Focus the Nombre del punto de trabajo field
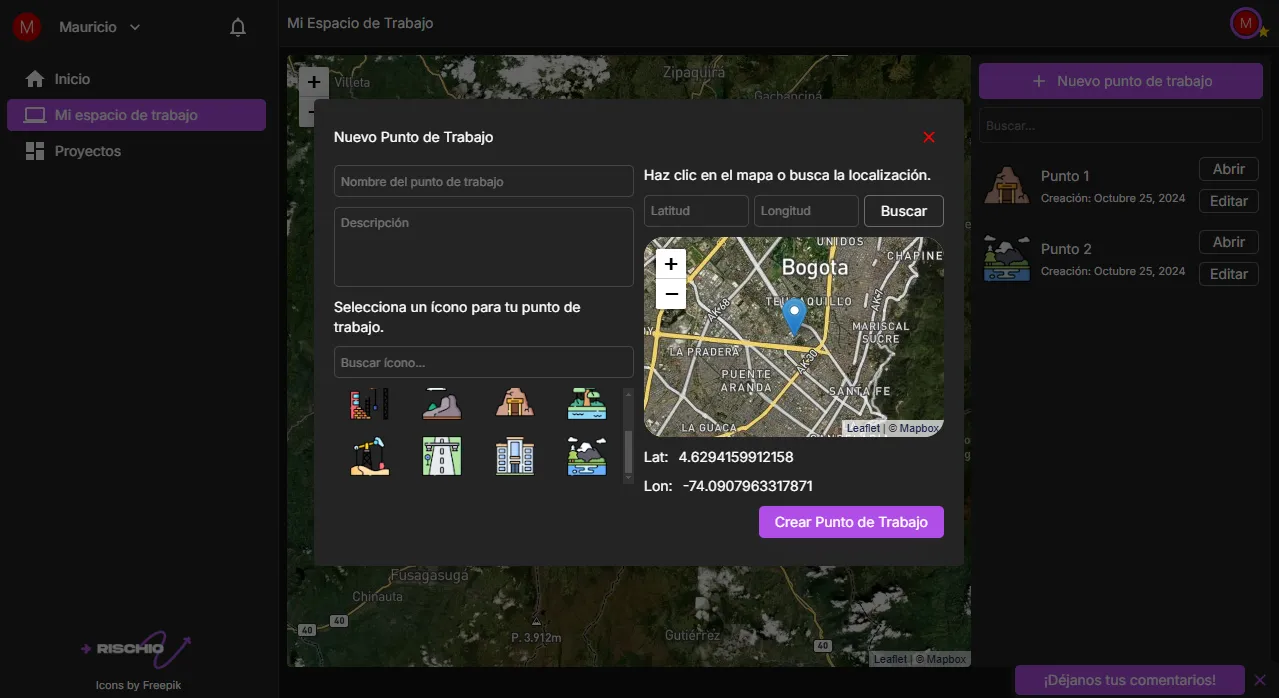Screen dimensions: 1279x698 tap(483, 182)
